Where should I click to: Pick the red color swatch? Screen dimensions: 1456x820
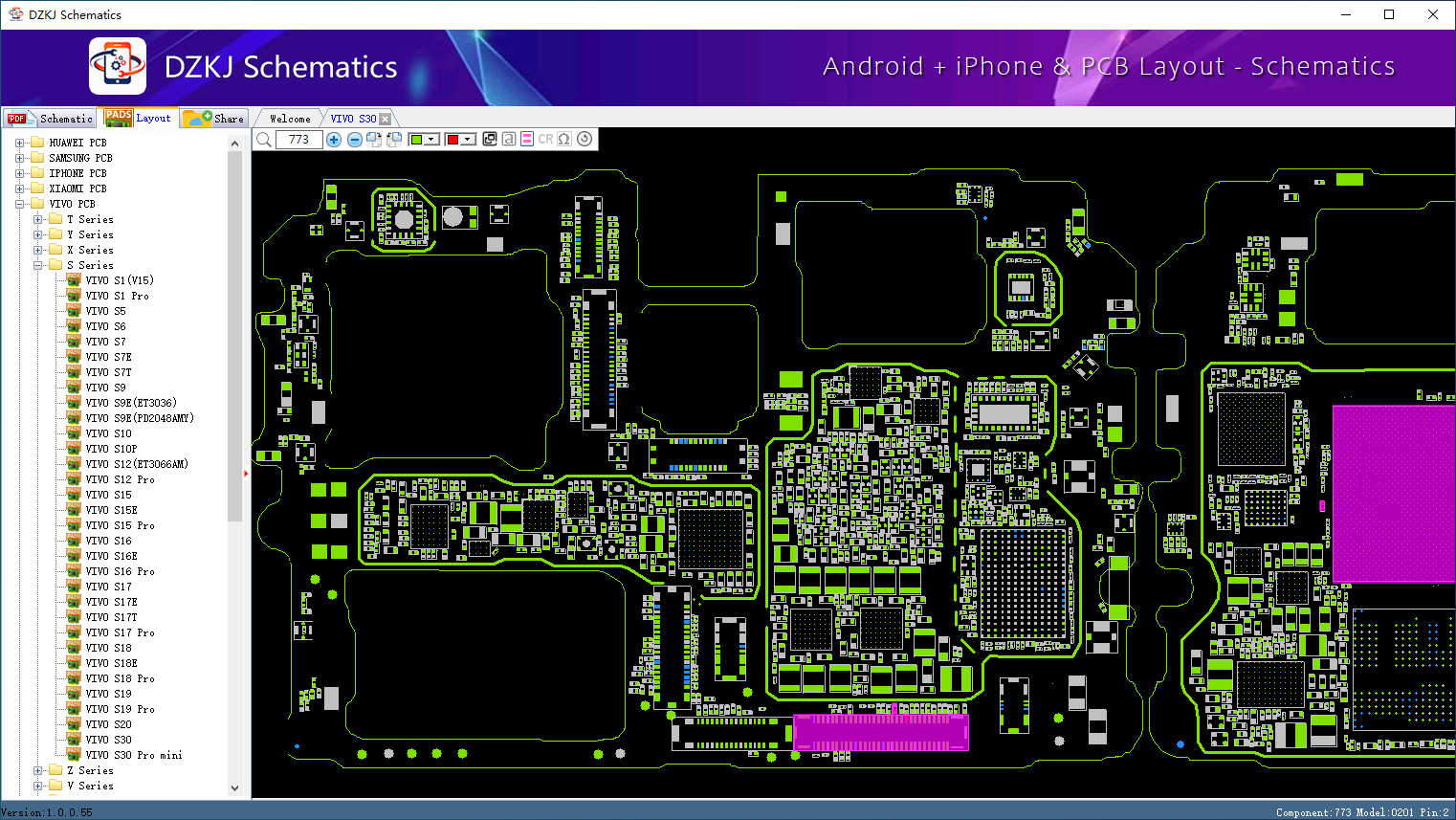click(x=452, y=140)
